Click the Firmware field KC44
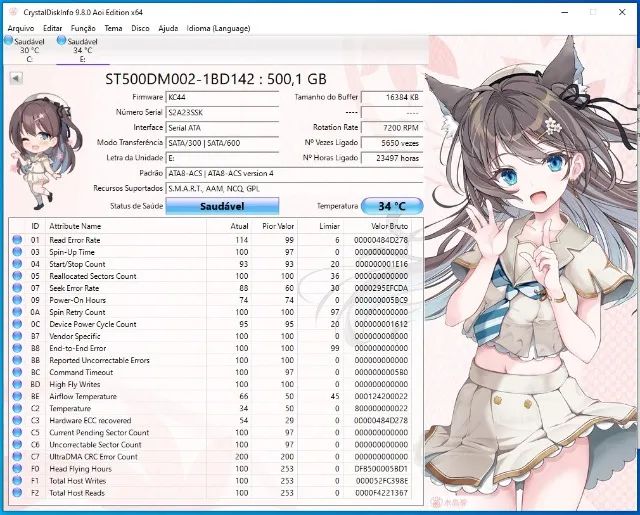 click(222, 97)
